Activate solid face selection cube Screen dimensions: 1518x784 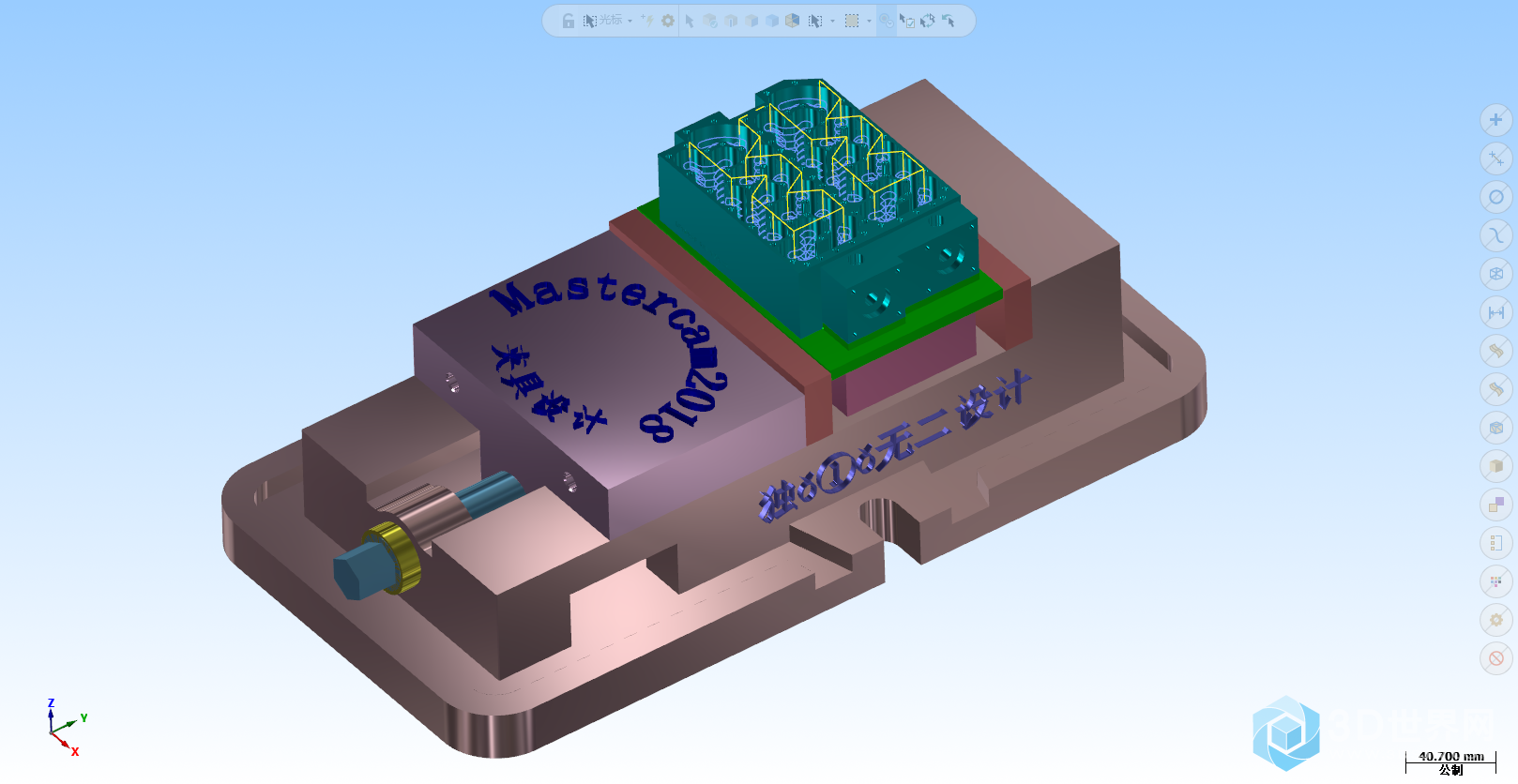[x=751, y=21]
